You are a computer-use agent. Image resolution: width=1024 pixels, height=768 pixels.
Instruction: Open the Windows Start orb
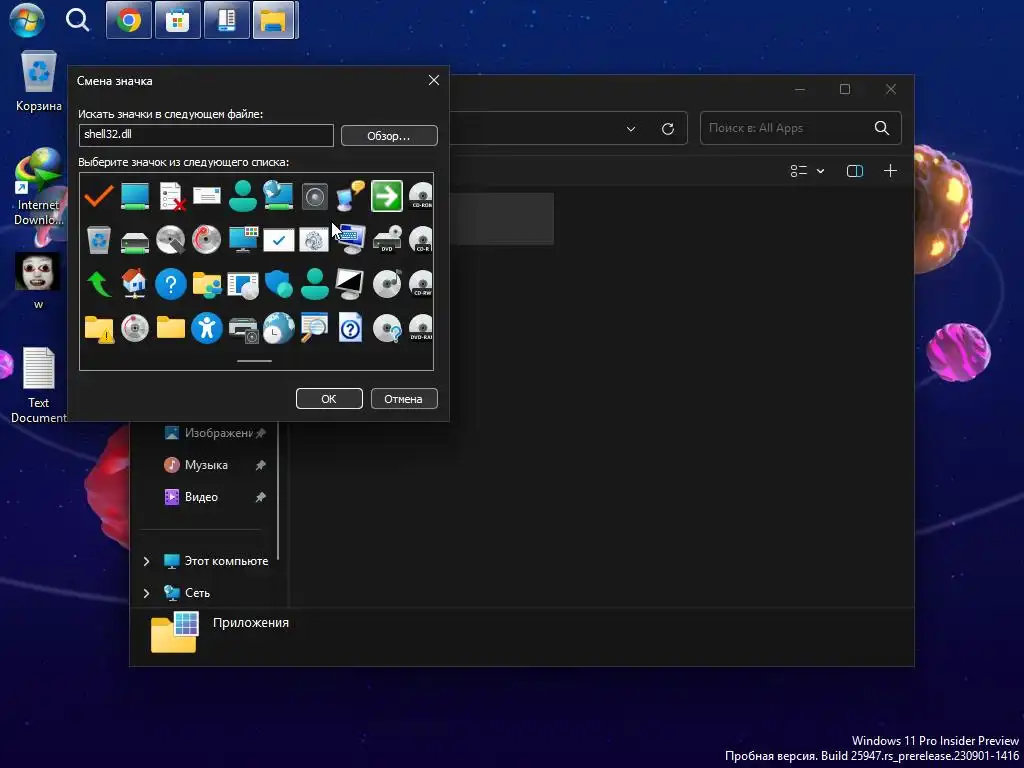coord(27,20)
